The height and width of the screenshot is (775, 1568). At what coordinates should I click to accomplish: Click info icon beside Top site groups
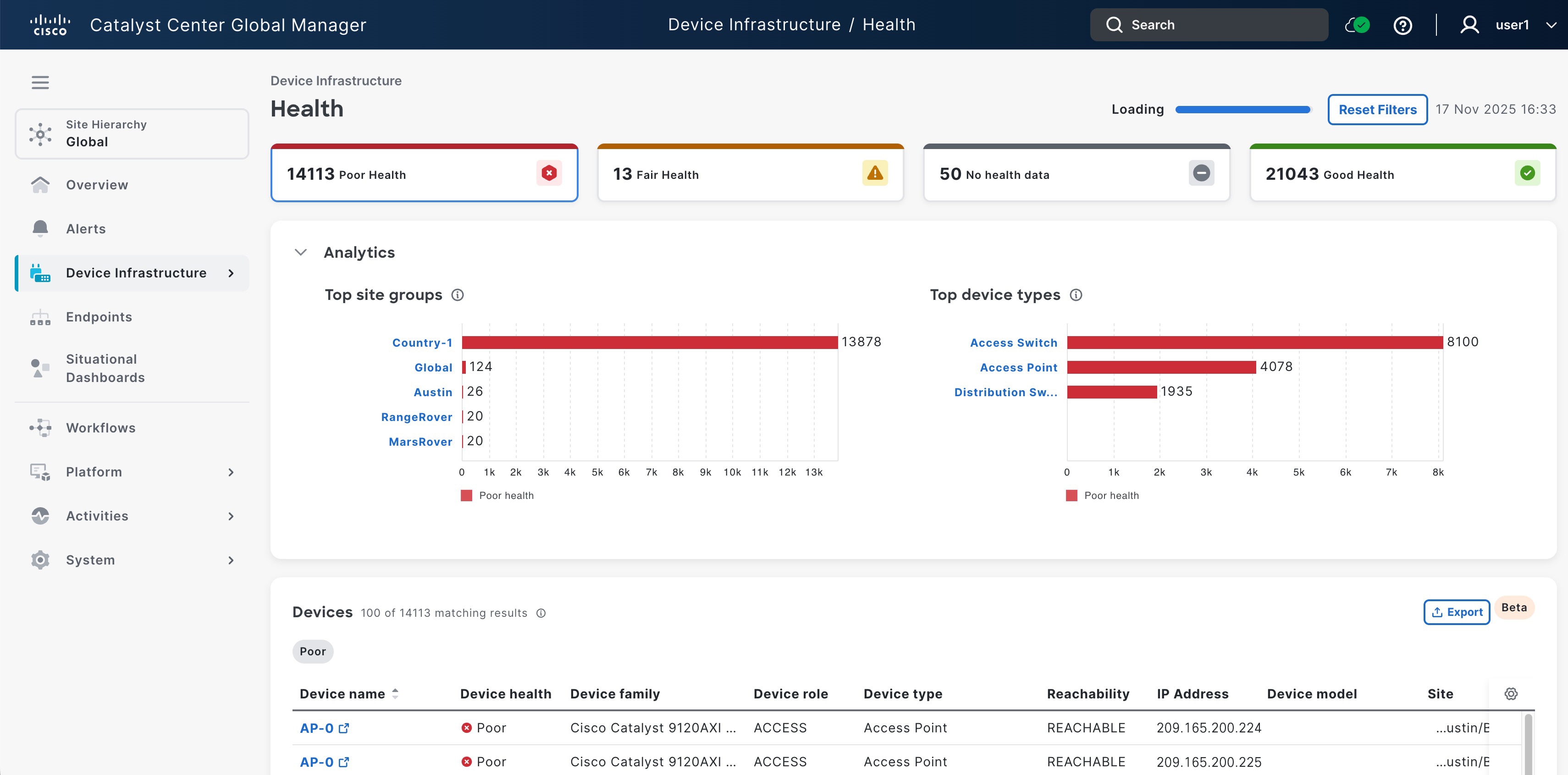click(457, 295)
